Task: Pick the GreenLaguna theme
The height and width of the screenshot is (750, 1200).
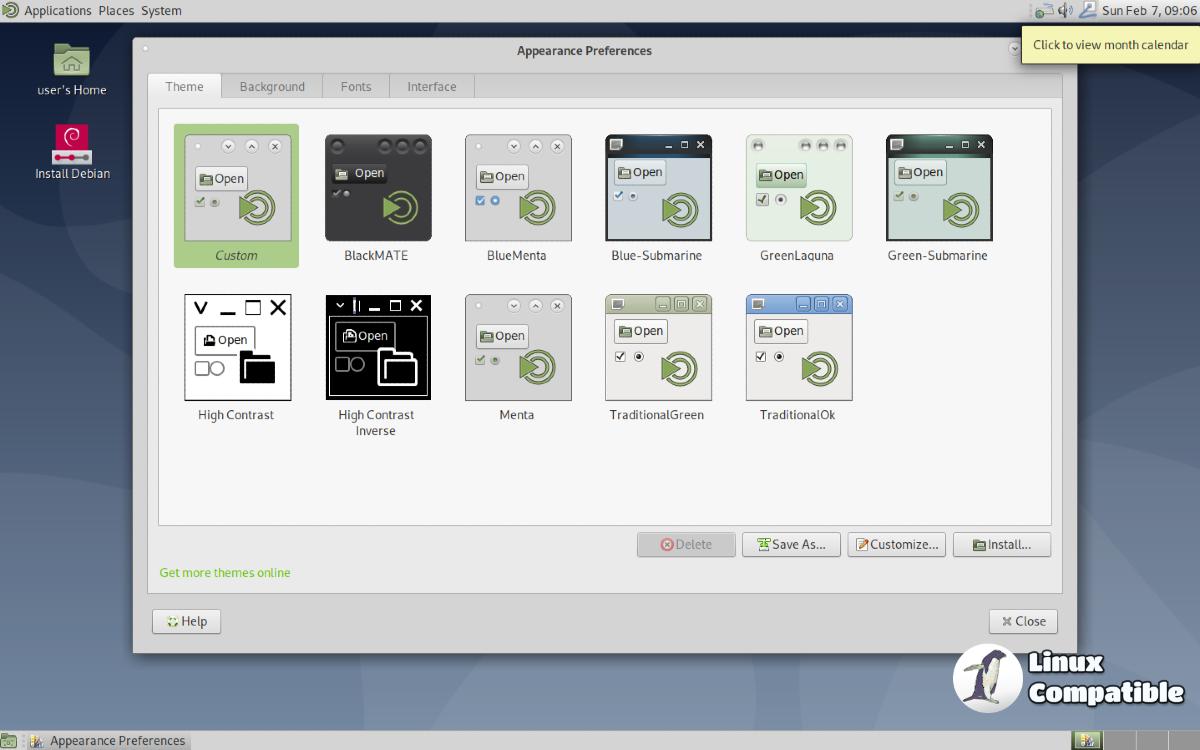Action: click(x=798, y=189)
